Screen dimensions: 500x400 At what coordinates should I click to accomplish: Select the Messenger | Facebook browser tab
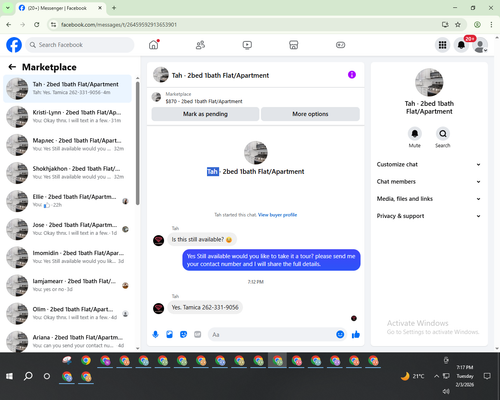(61, 8)
